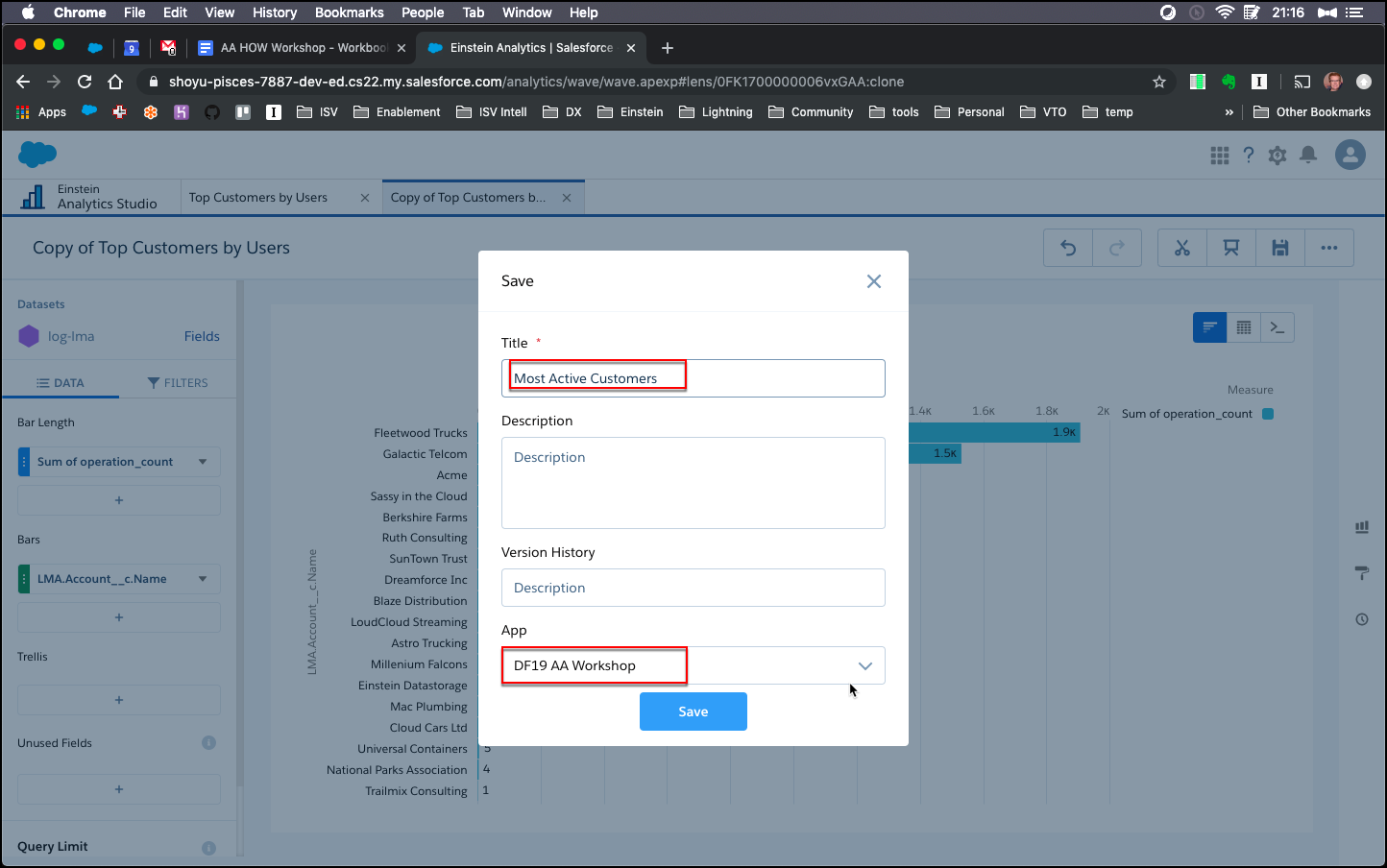1387x868 pixels.
Task: Open Sum of operation_count measure dropdown
Action: pos(119,462)
